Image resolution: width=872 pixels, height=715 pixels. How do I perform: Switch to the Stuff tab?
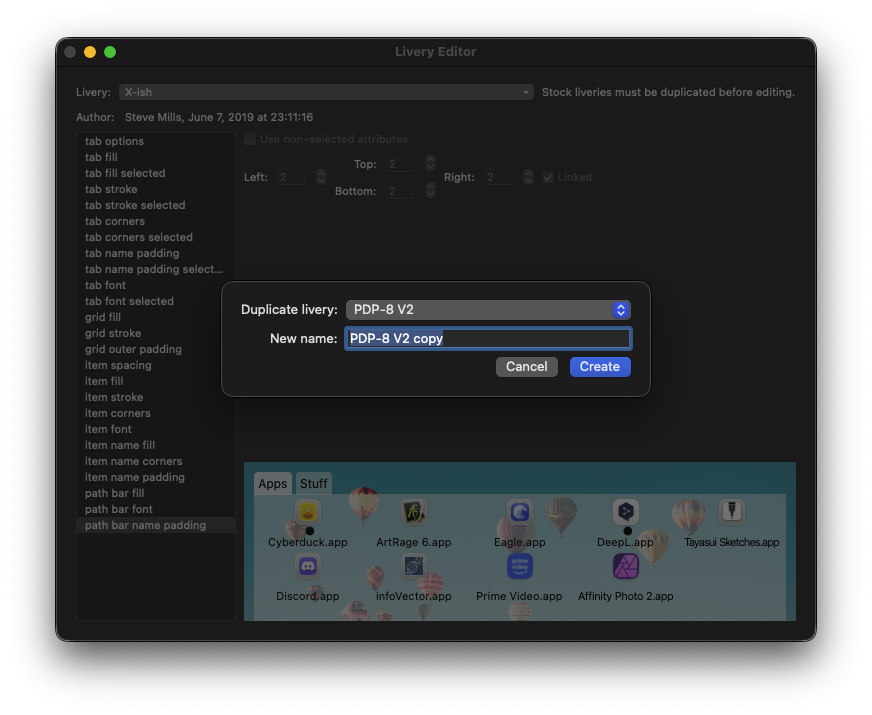[314, 484]
